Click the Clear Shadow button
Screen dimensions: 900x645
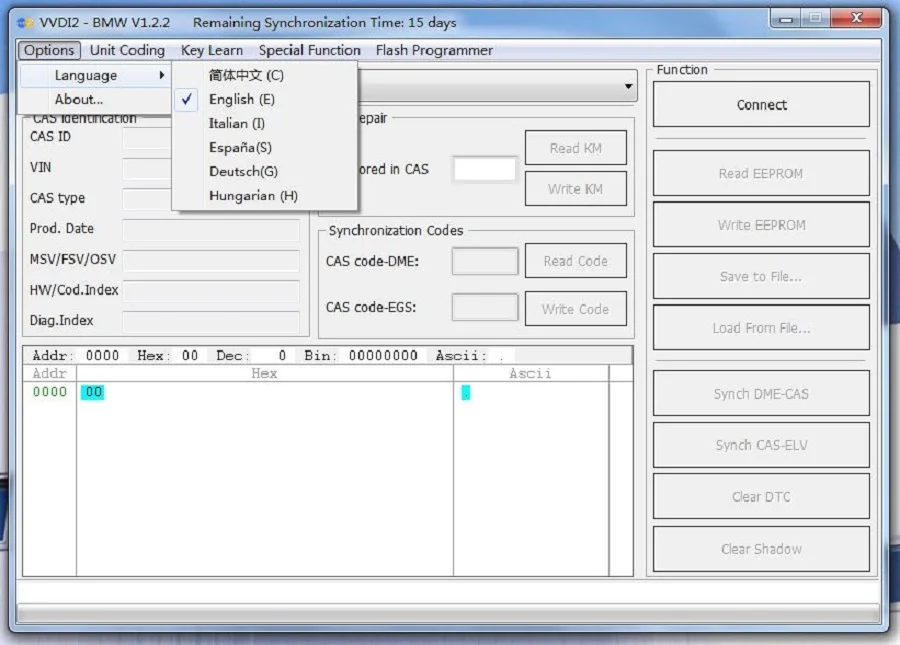click(761, 549)
